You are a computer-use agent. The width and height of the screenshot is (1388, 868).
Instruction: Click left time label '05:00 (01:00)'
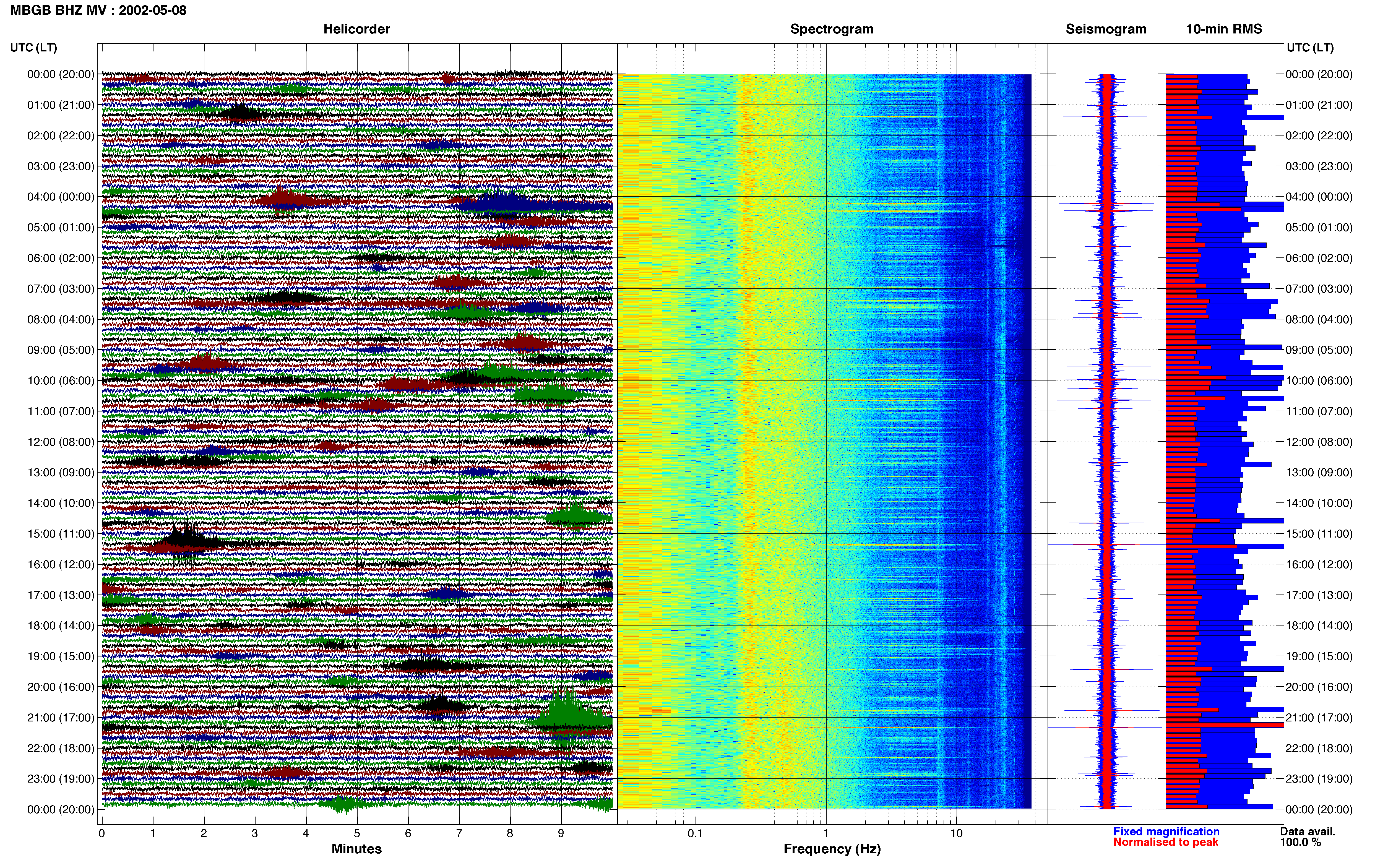coord(60,227)
